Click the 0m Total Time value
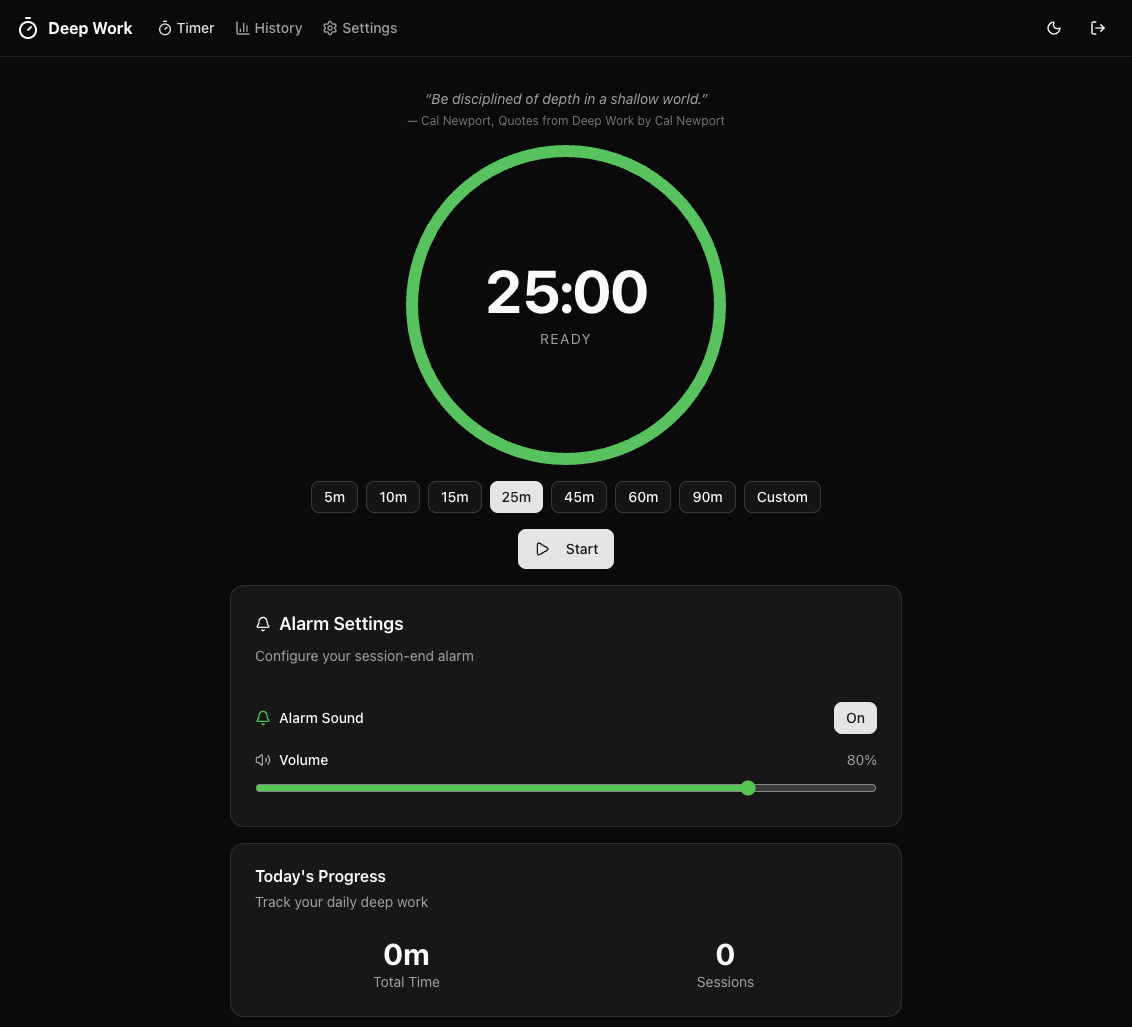Image resolution: width=1132 pixels, height=1027 pixels. click(x=406, y=955)
